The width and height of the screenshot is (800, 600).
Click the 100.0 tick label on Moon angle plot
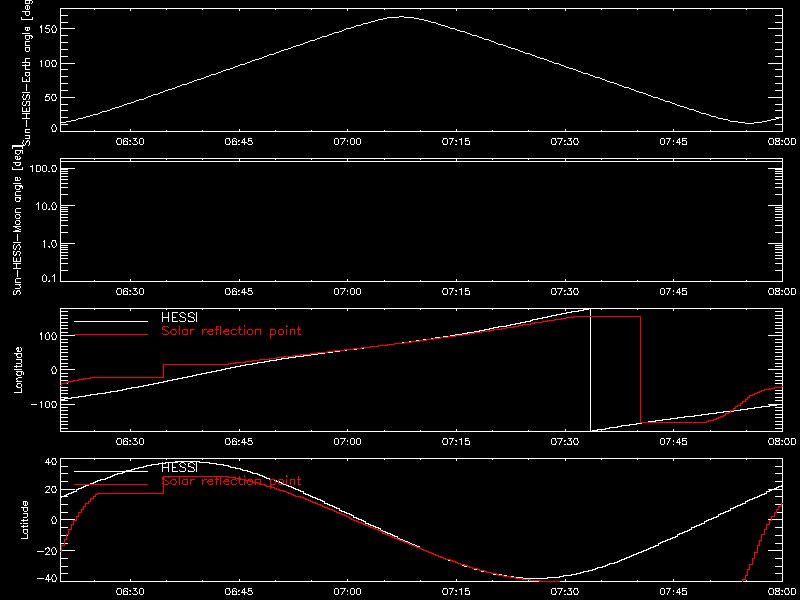(x=43, y=169)
